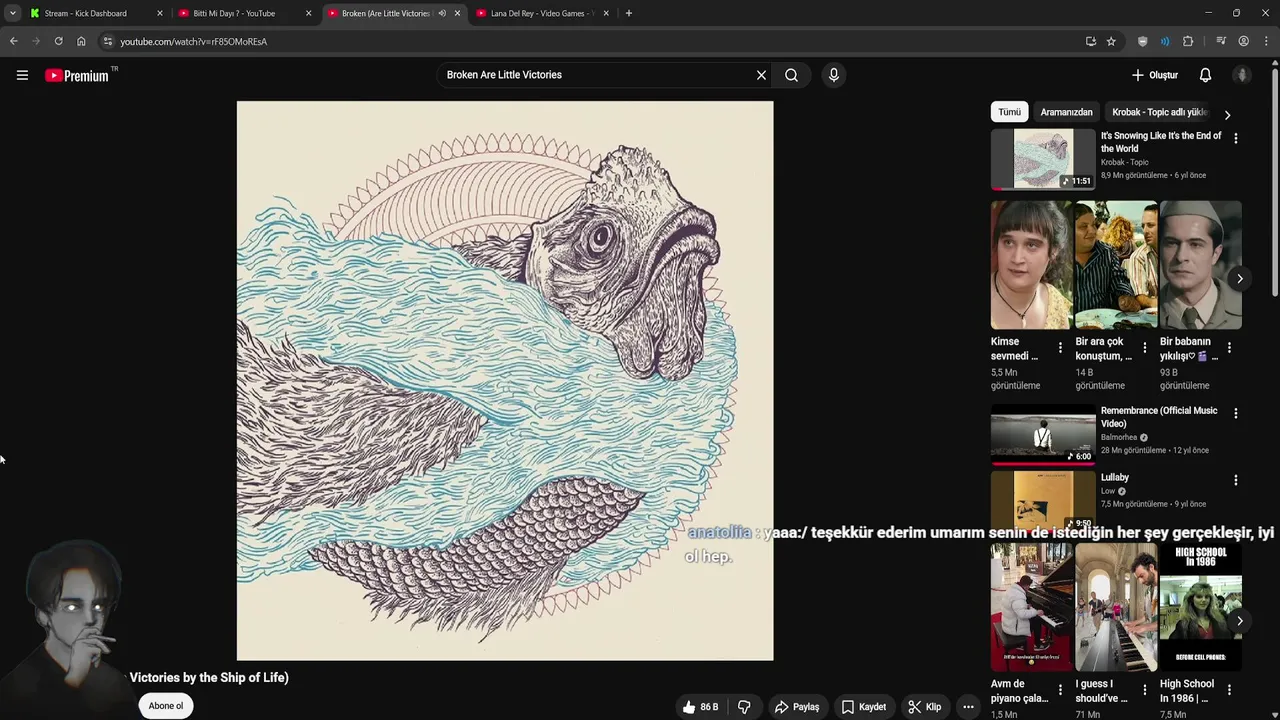Click the install app icon in address bar
This screenshot has height=720, width=1280.
(x=1090, y=41)
